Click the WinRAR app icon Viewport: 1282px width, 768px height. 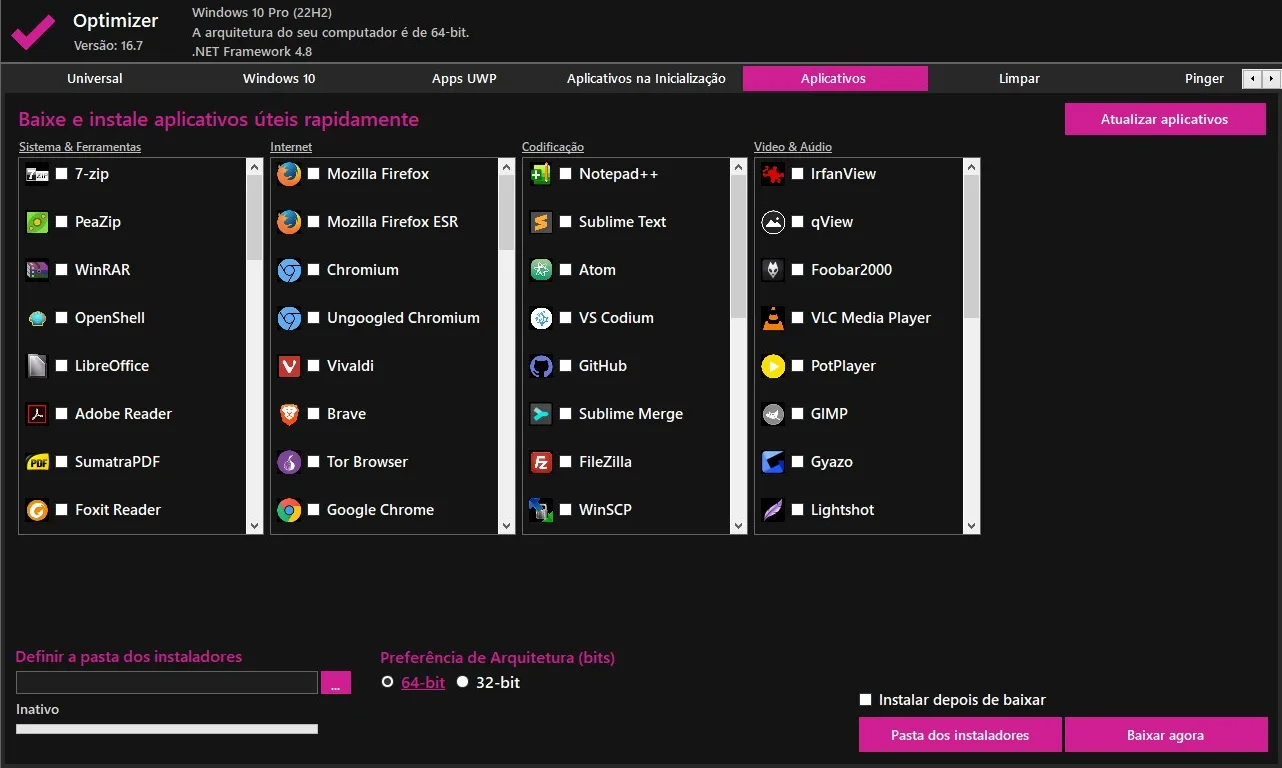tap(37, 270)
